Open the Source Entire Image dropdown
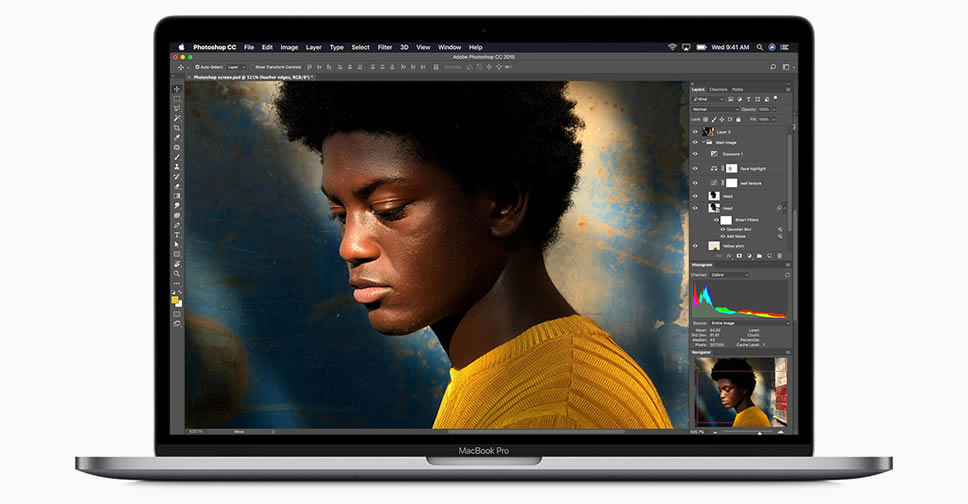This screenshot has height=504, width=968. 748,323
